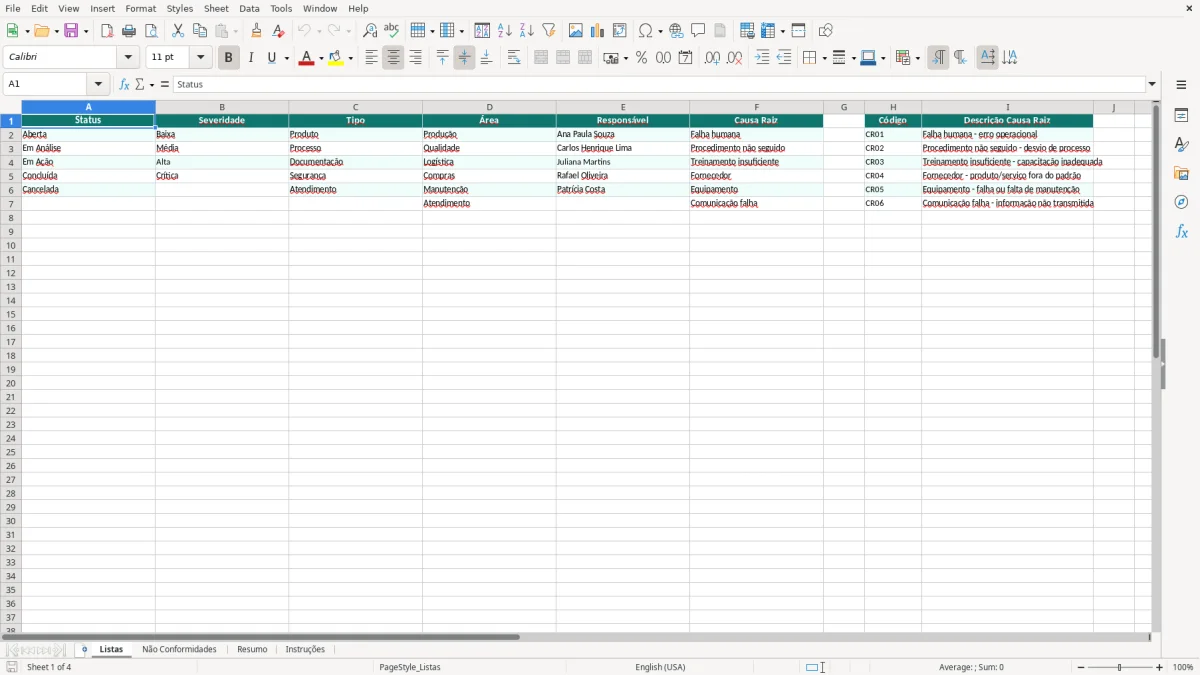The image size is (1200, 675).
Task: Format as percent
Action: point(641,58)
